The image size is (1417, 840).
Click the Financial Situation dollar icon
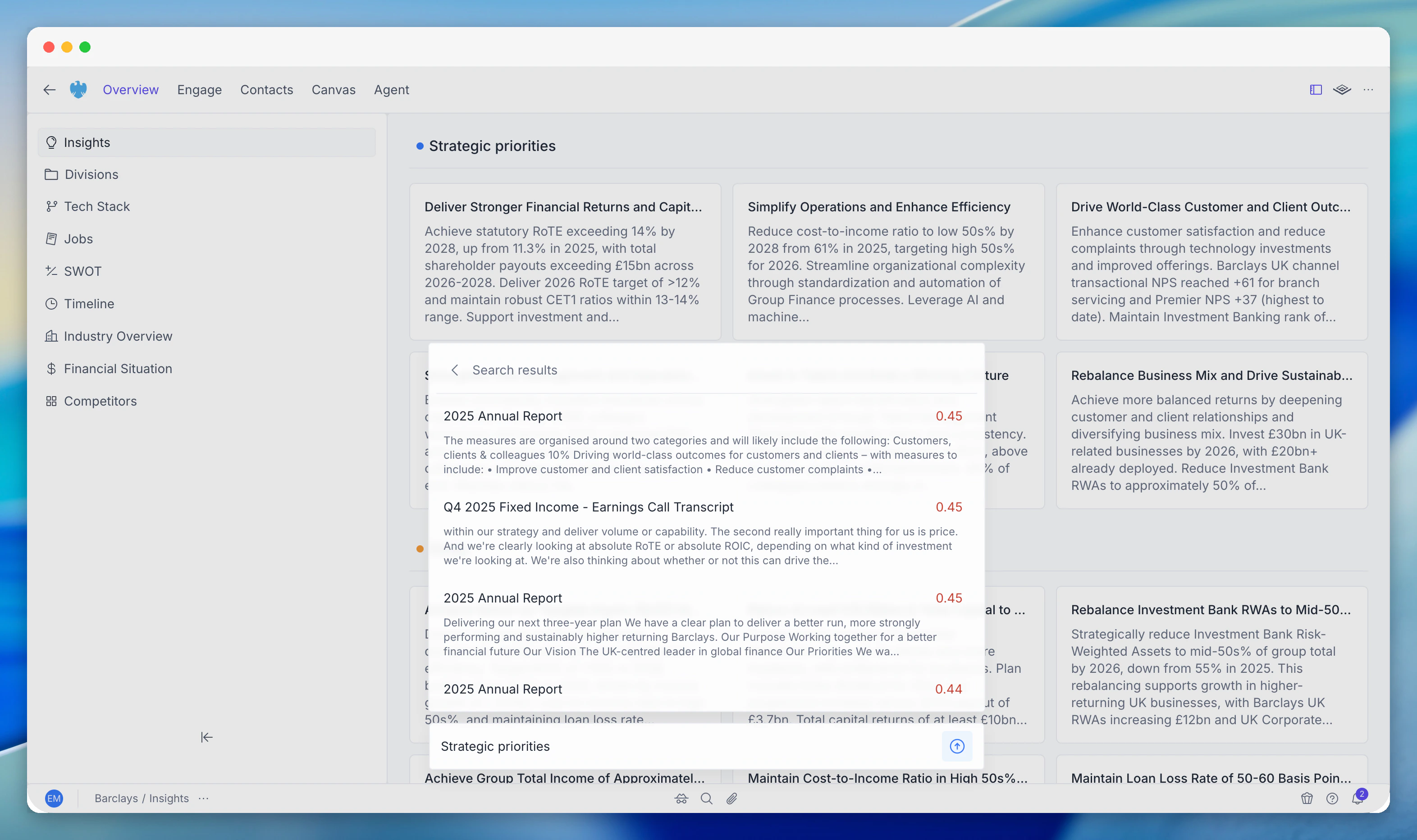point(51,369)
